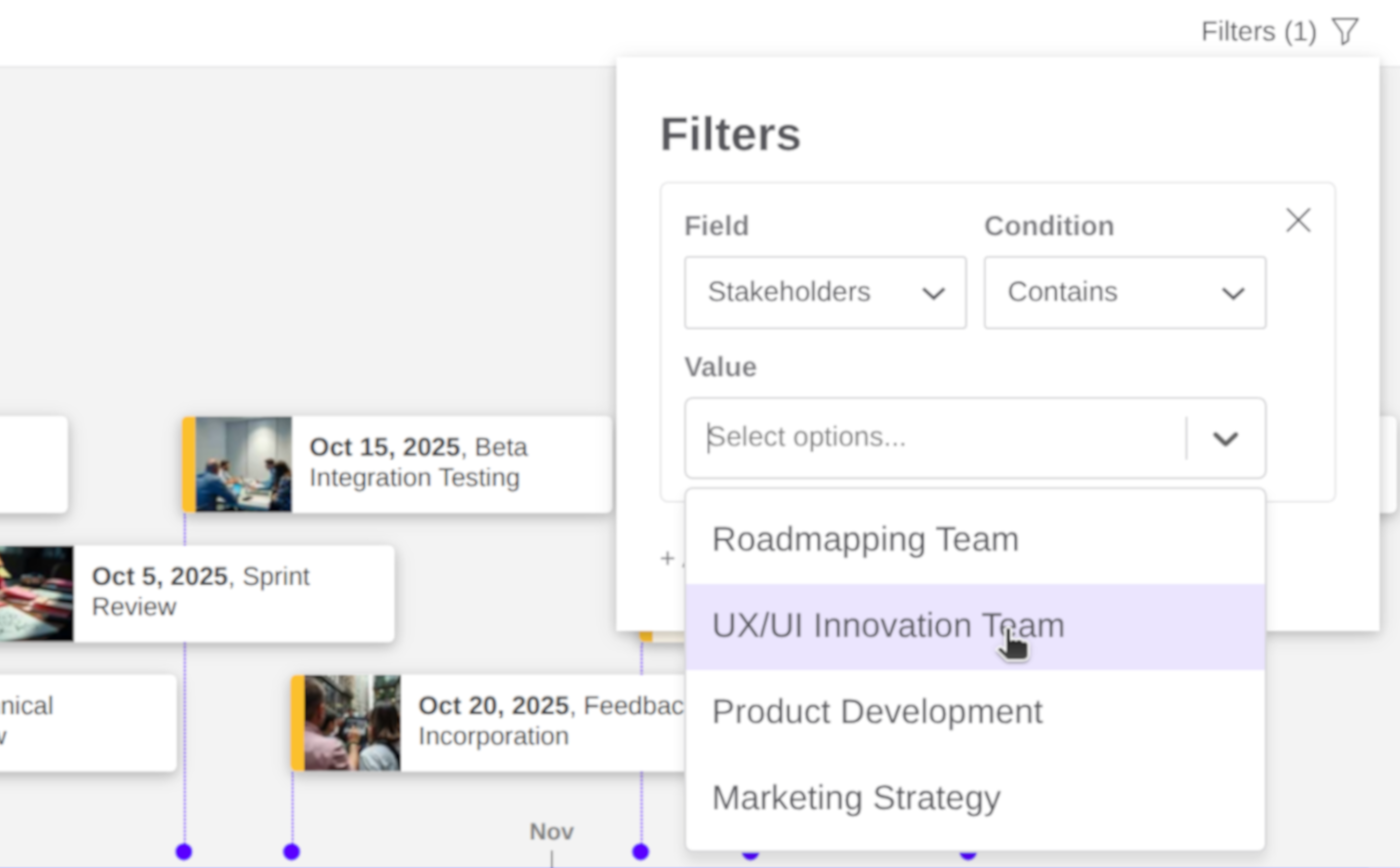Choose Marketing Strategy from the options
The width and height of the screenshot is (1400, 868).
click(x=856, y=798)
